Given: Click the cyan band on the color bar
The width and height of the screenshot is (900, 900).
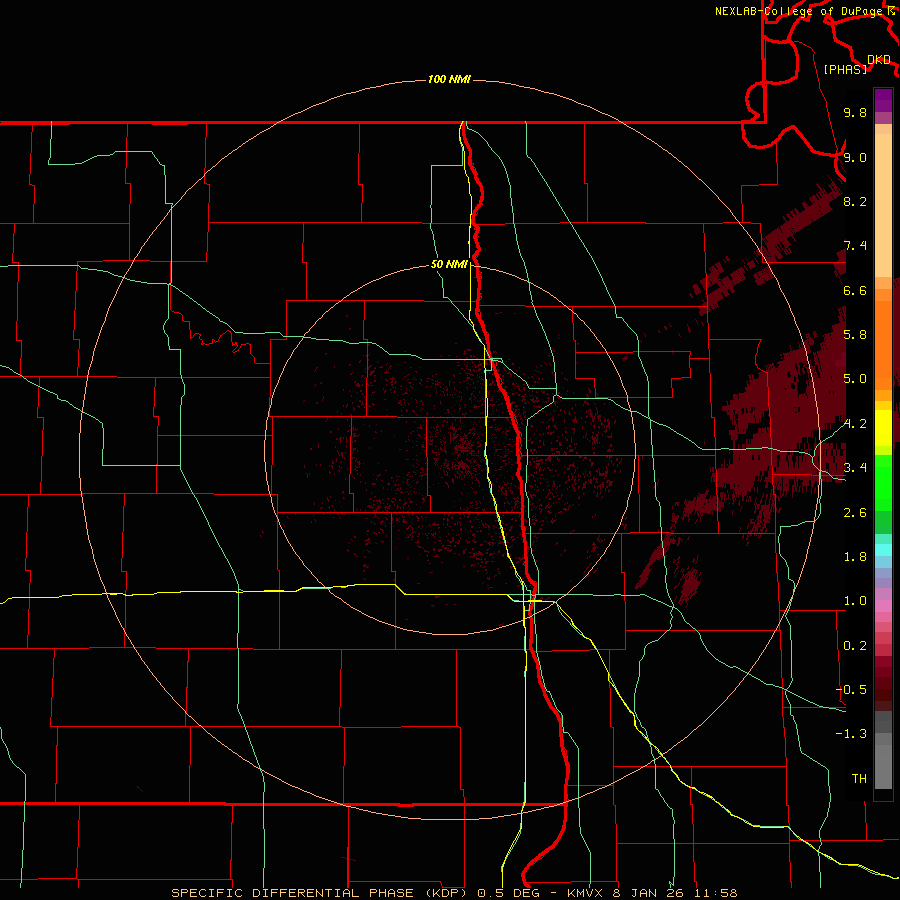Looking at the screenshot, I should coord(883,550).
